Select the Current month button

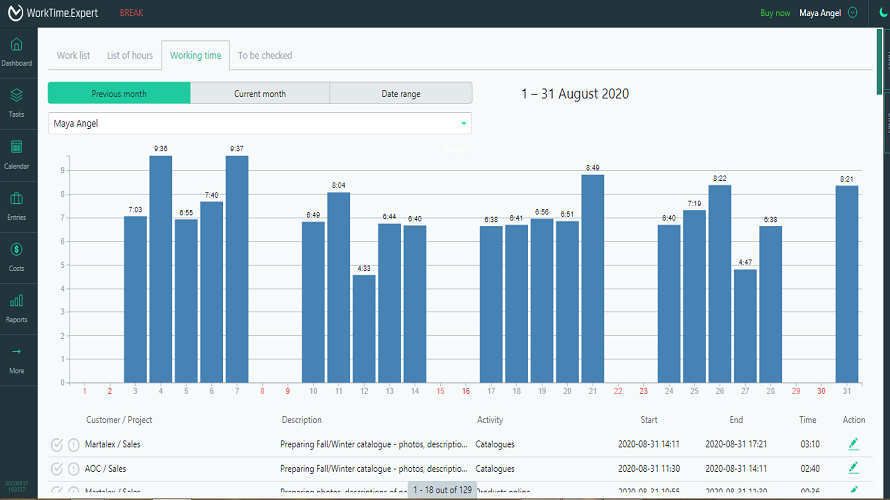(x=260, y=94)
